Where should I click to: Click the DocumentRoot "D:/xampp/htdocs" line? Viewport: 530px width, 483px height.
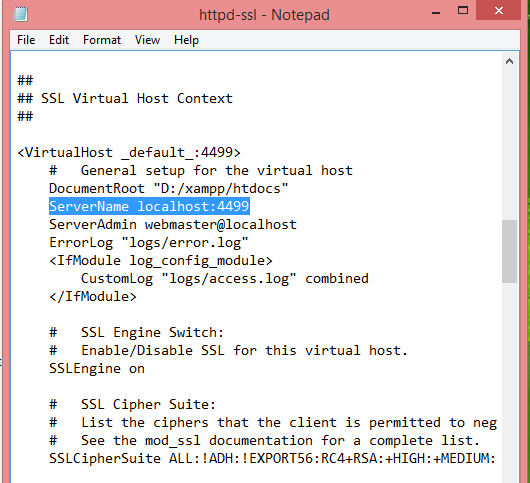[x=168, y=188]
